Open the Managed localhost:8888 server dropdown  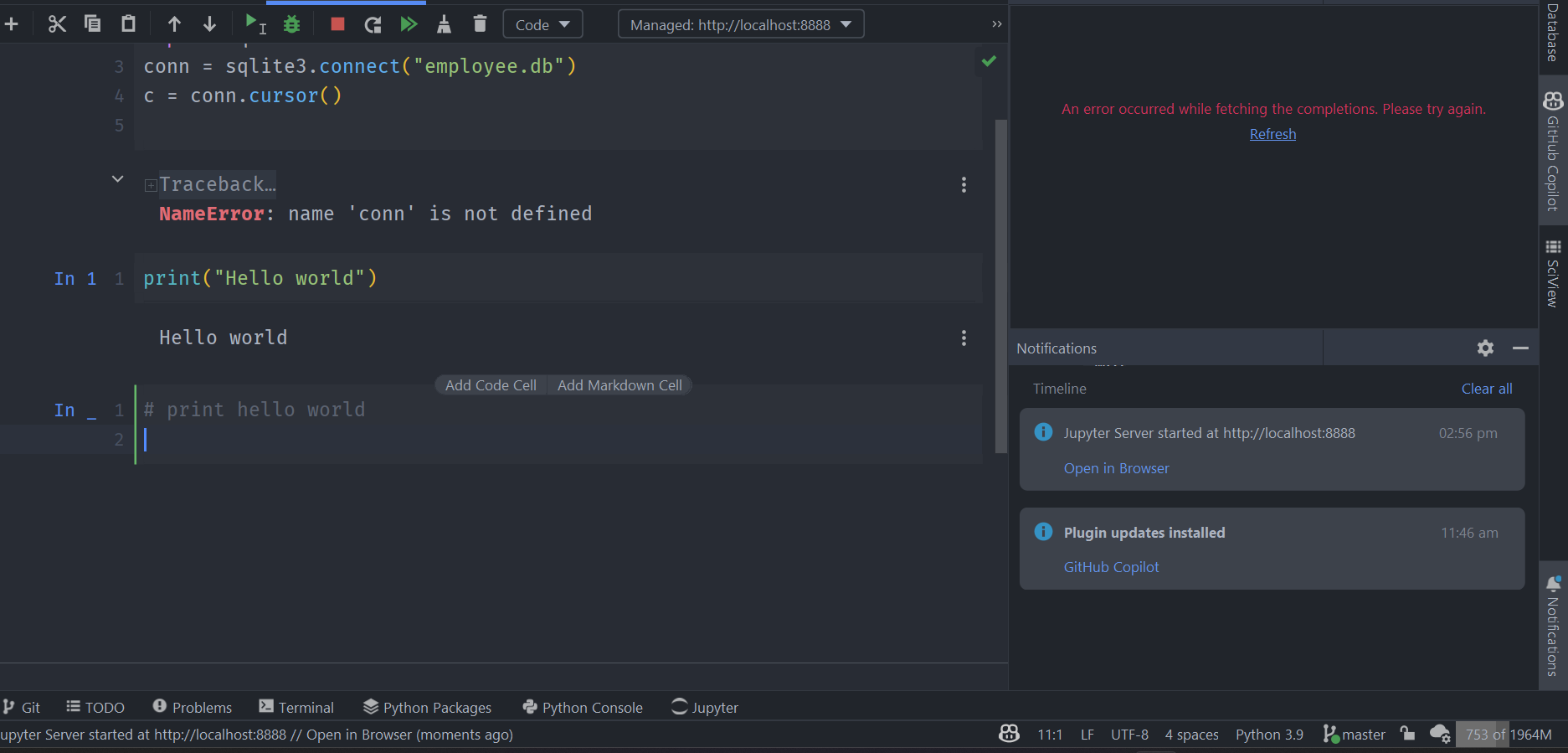(x=741, y=24)
